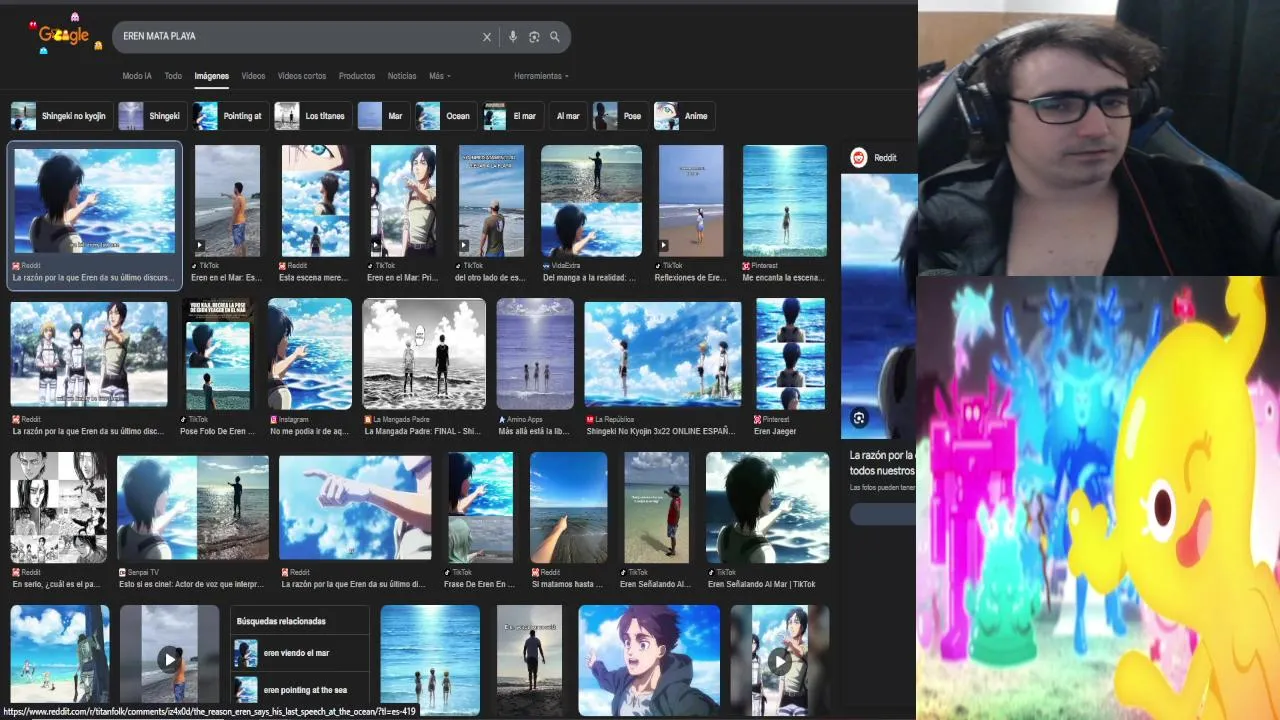
Task: Click 'La Mangada Padre: FINAL - Shi...' caption
Action: (423, 431)
